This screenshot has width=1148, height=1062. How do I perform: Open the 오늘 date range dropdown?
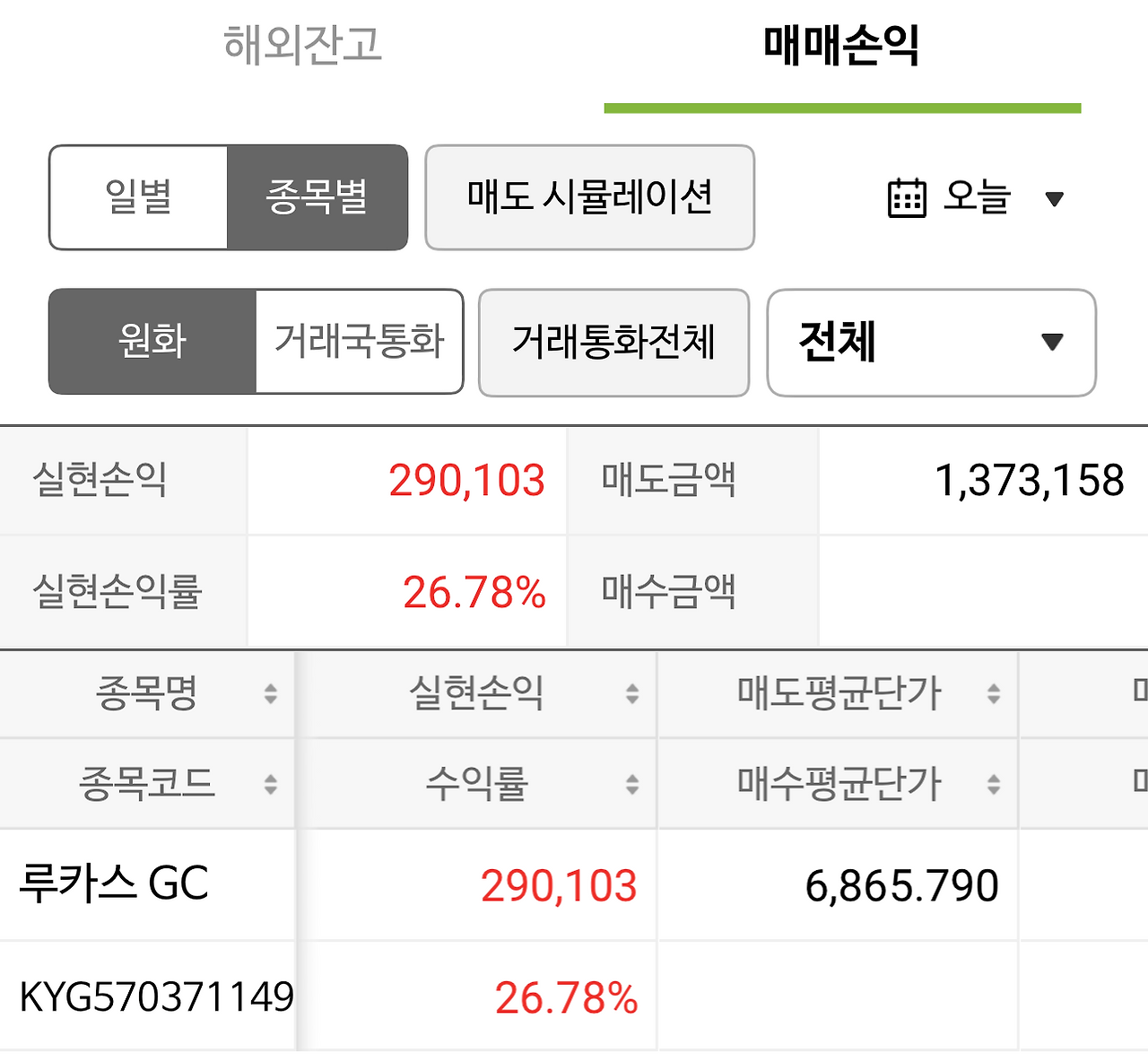click(978, 199)
